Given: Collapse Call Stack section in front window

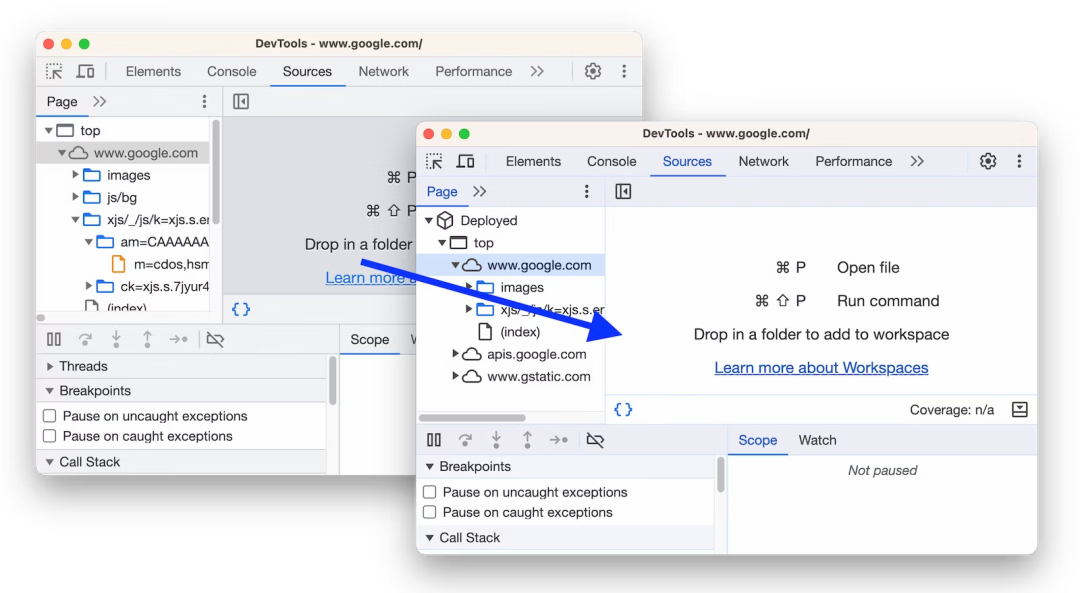Looking at the screenshot, I should point(430,538).
